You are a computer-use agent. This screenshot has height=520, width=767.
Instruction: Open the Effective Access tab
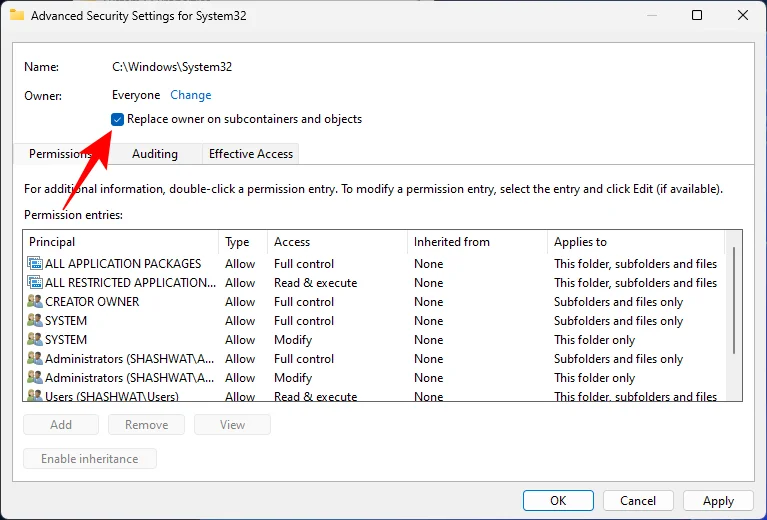pos(250,154)
